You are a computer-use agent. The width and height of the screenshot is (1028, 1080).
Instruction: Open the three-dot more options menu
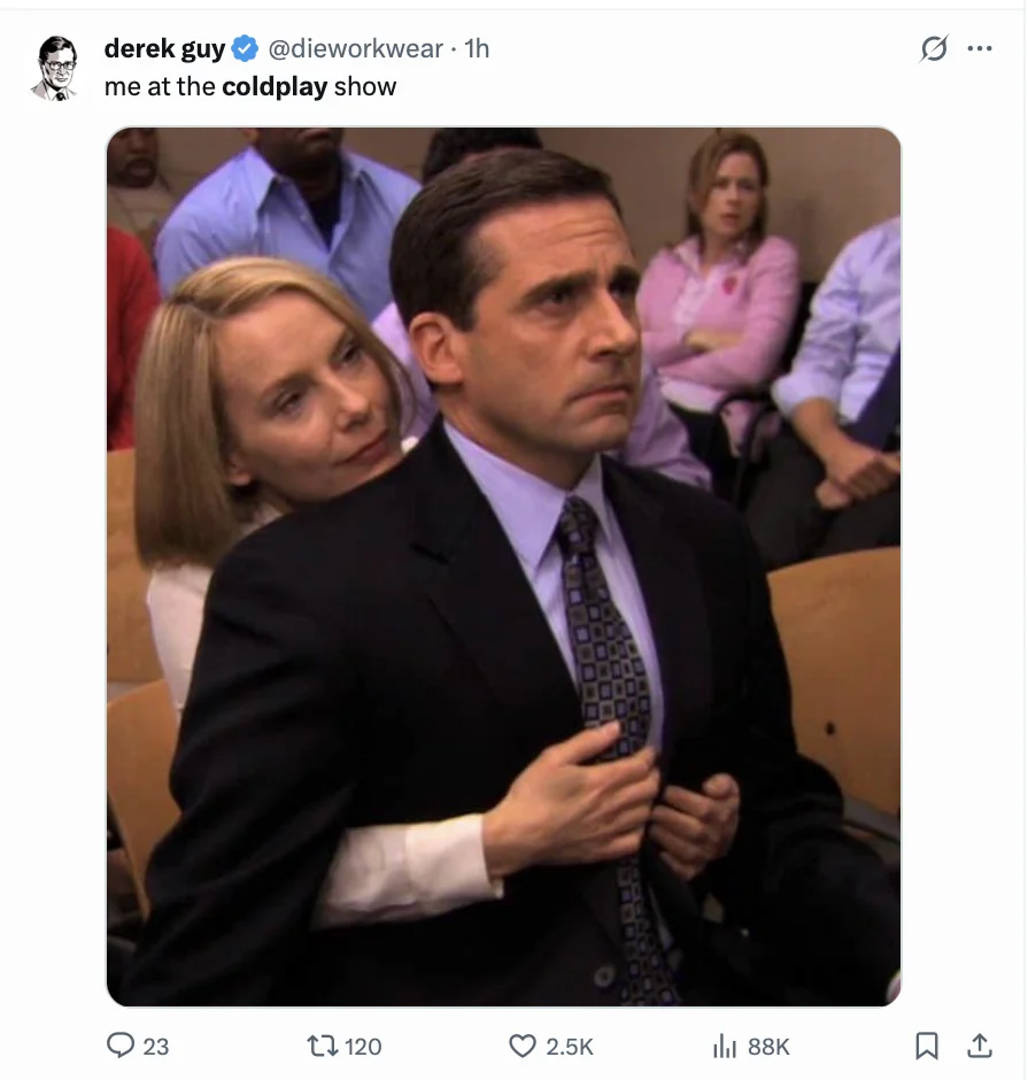point(980,49)
